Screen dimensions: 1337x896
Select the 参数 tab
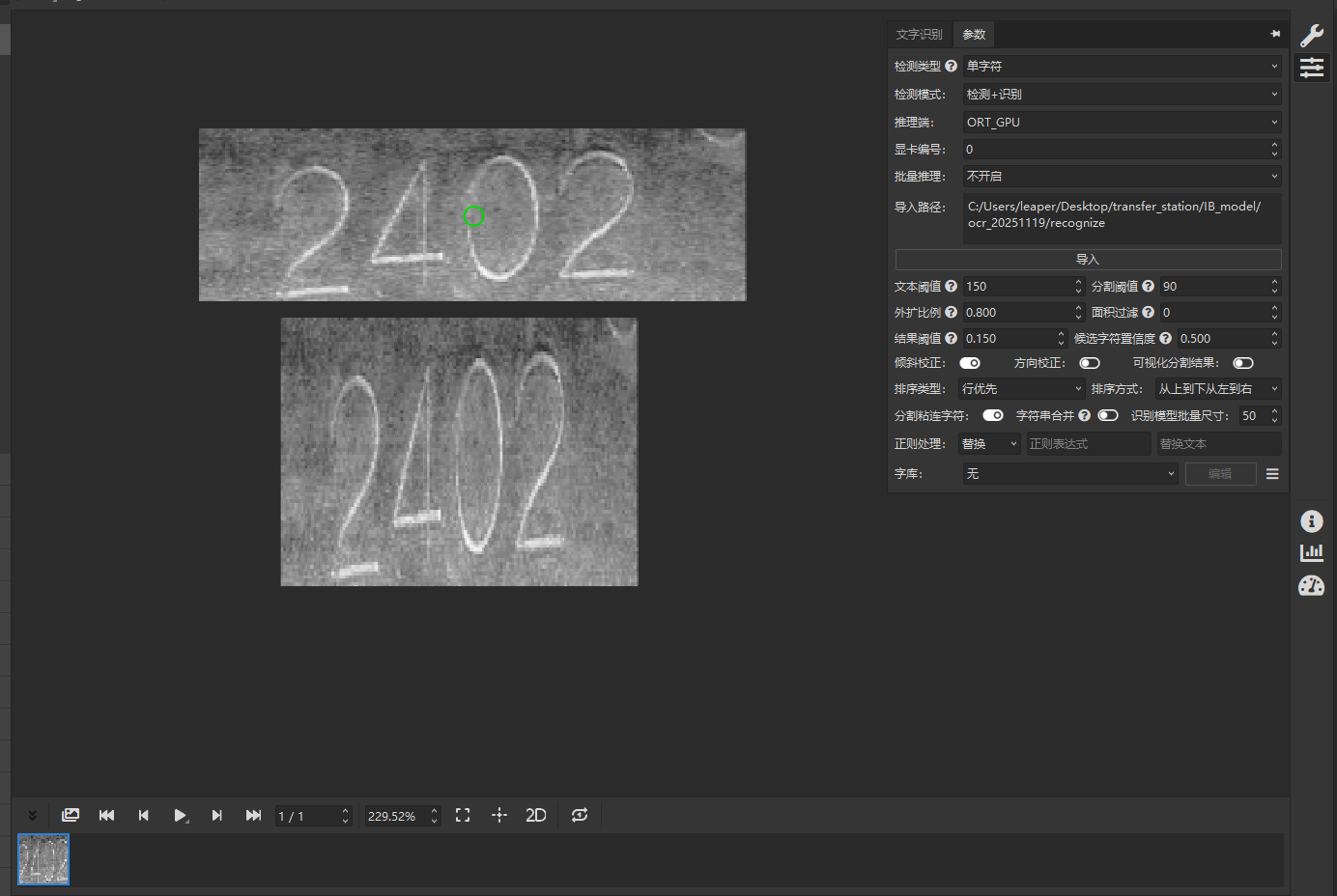(974, 35)
